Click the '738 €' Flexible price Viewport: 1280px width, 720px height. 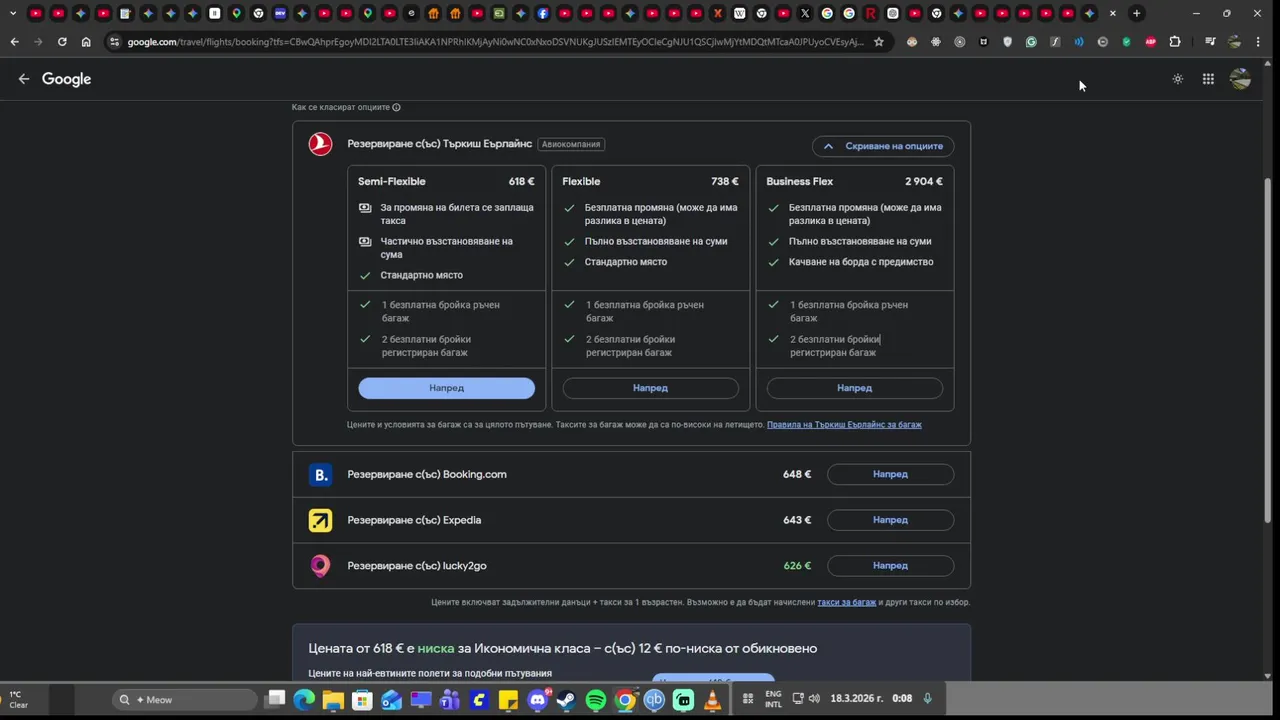725,182
